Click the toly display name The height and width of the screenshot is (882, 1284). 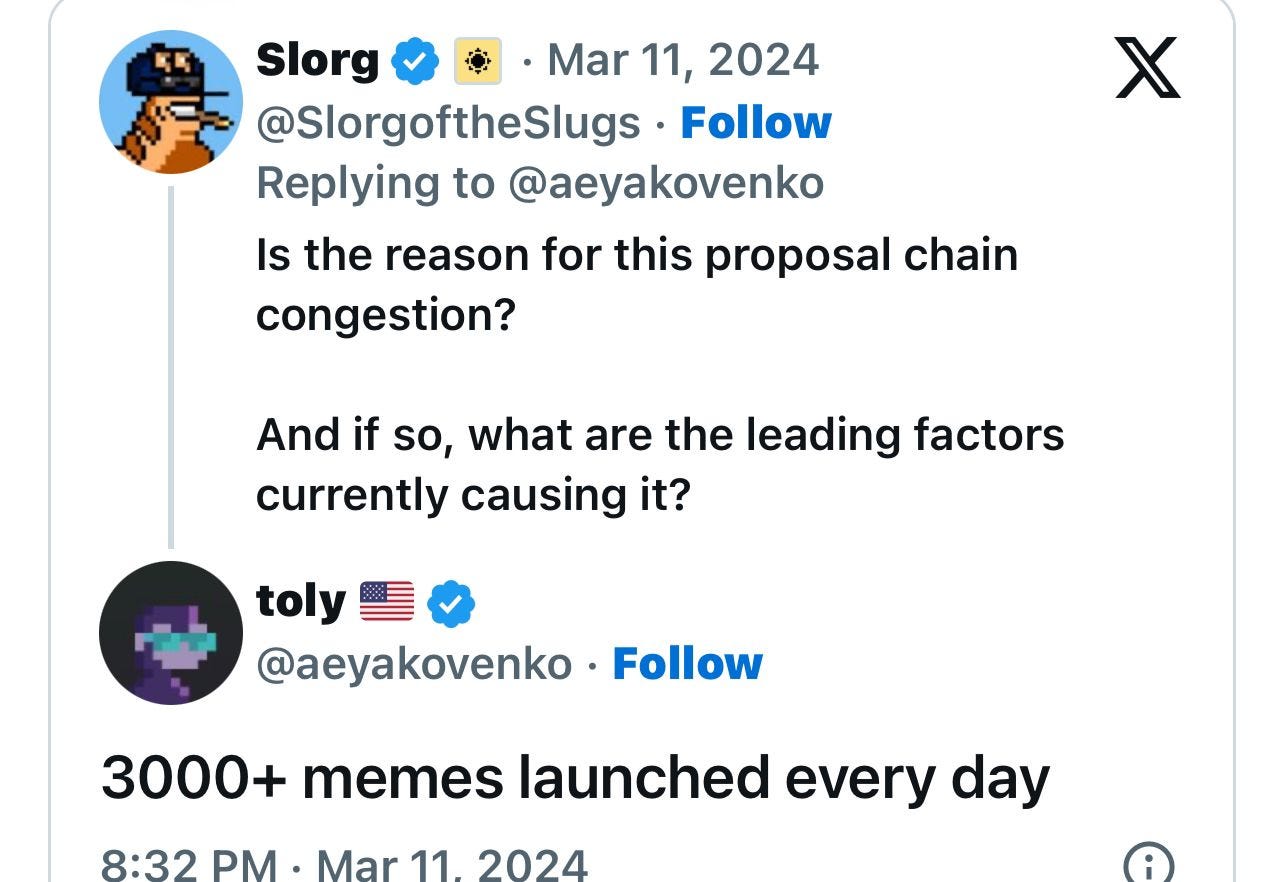(x=299, y=600)
